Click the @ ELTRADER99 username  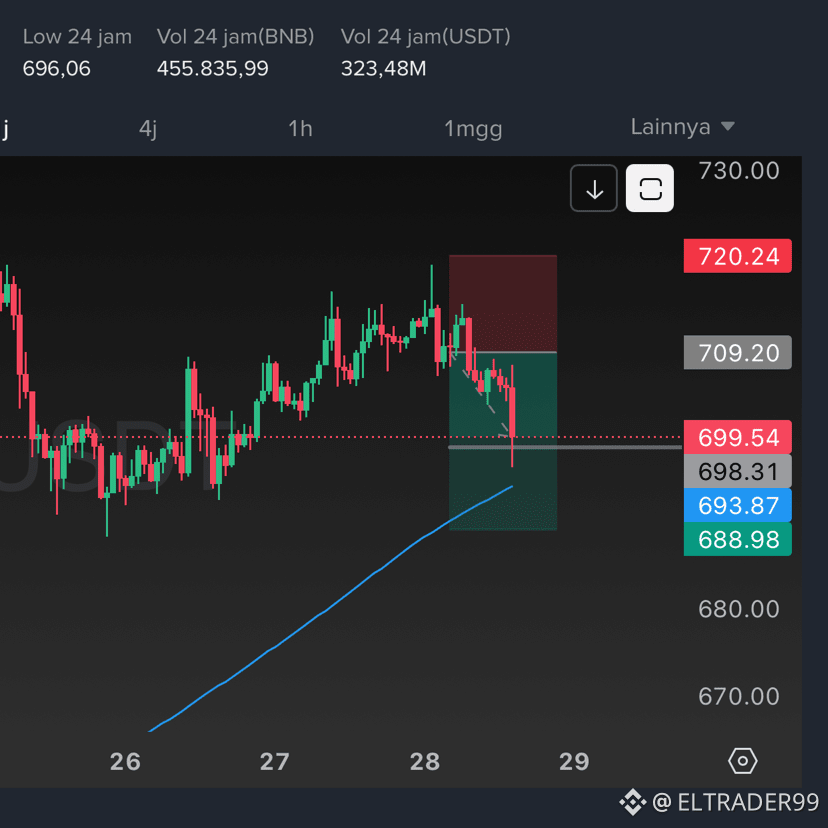point(736,802)
